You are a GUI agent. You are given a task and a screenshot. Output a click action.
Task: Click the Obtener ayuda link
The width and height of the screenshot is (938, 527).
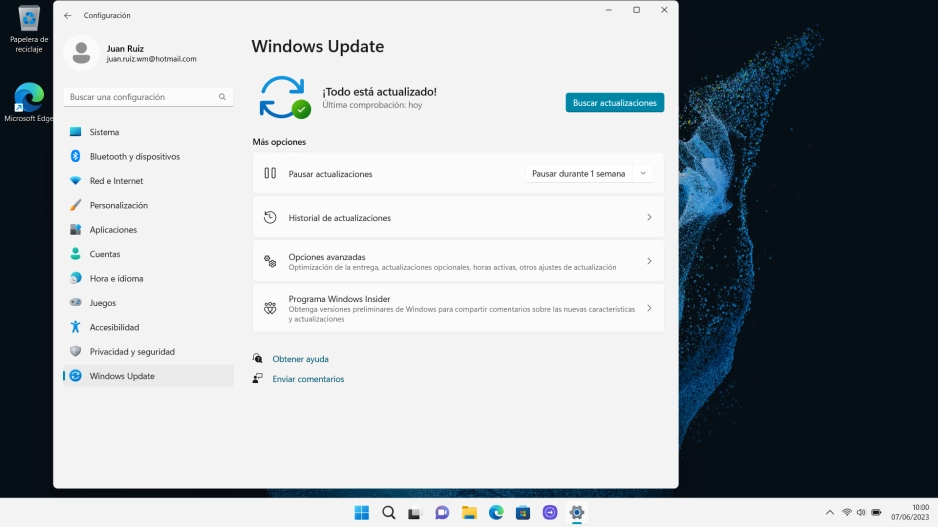click(x=300, y=359)
